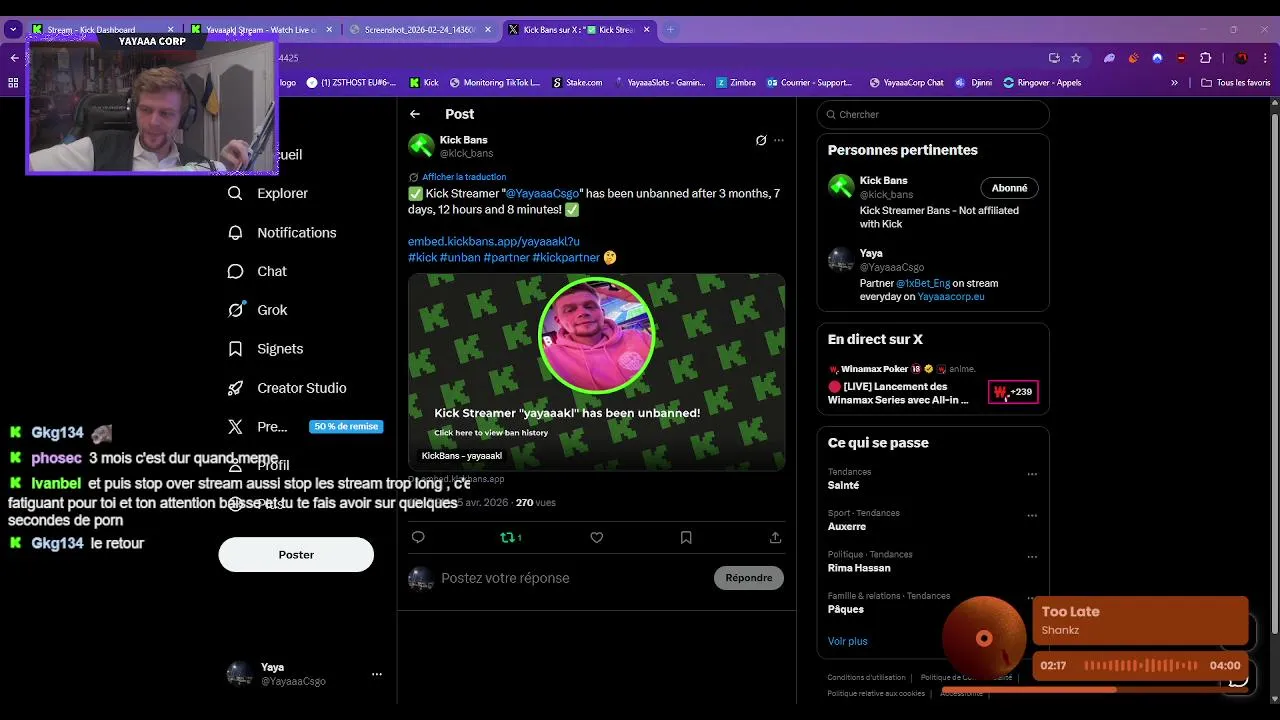Viewport: 1280px width, 720px height.
Task: Like the Kick Bans post
Action: [x=597, y=538]
